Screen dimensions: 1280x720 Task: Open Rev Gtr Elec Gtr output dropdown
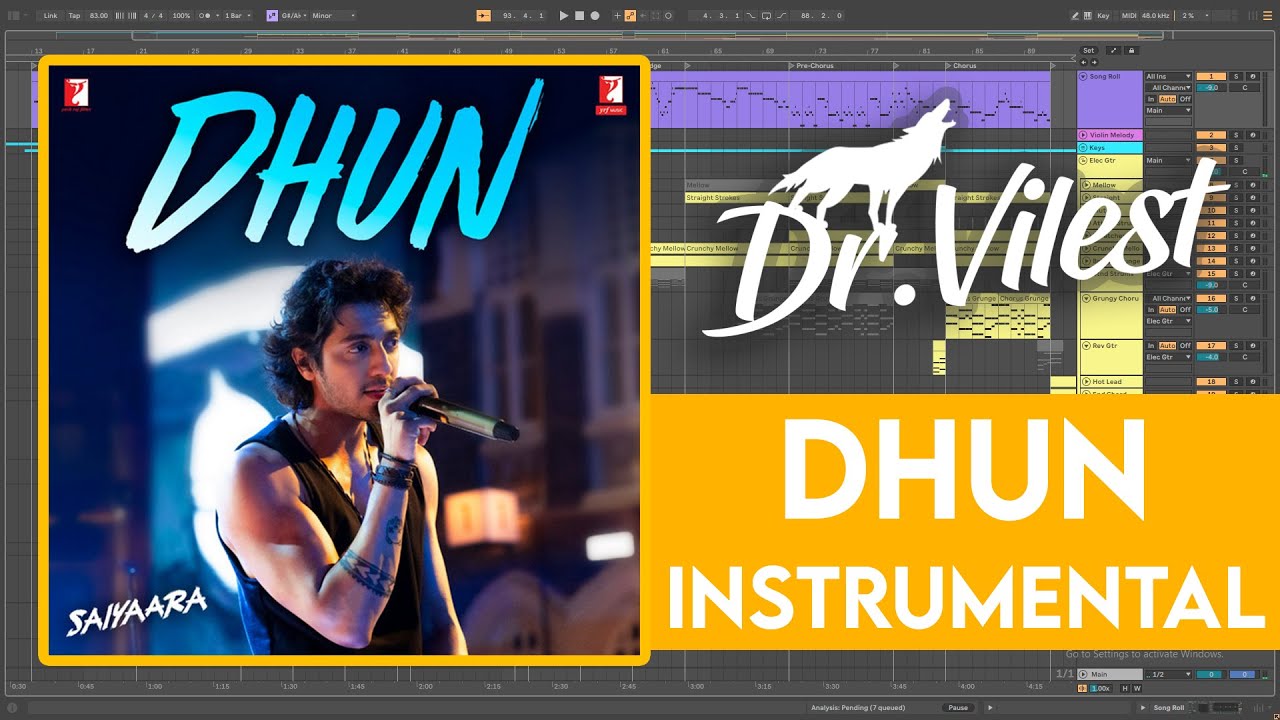tap(1169, 357)
